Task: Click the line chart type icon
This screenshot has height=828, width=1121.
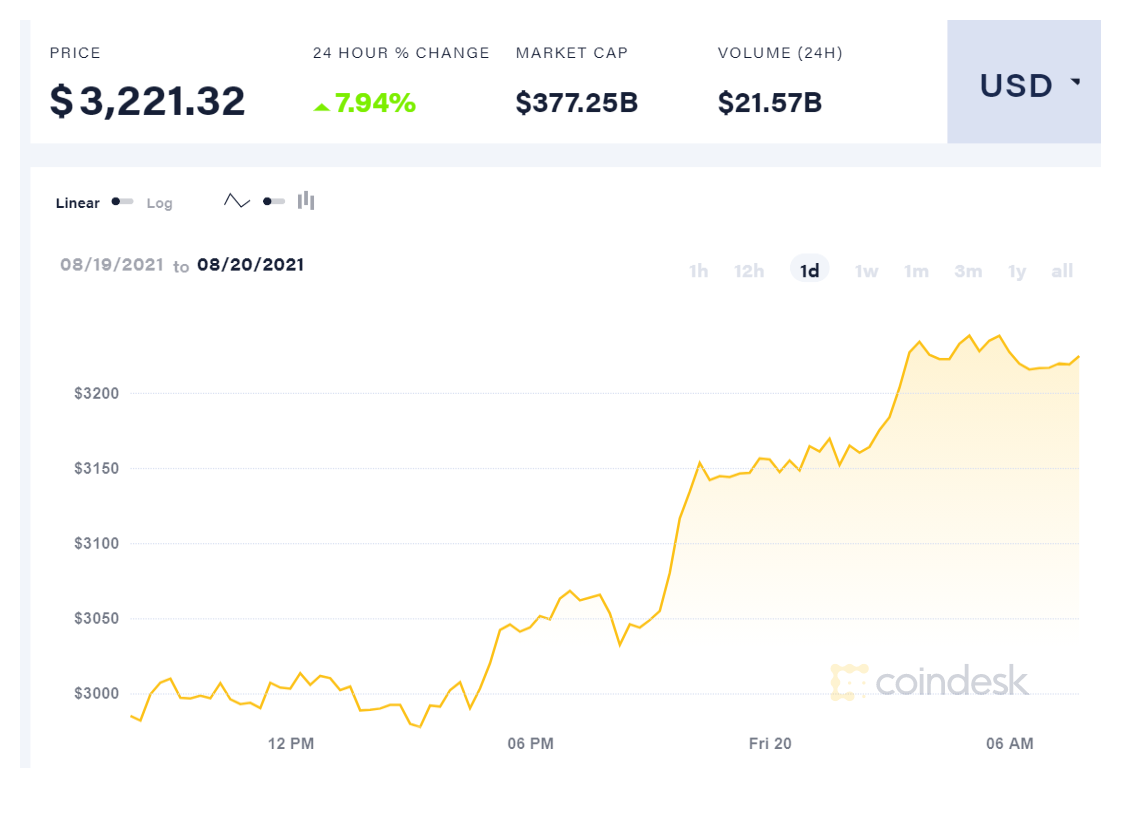Action: [237, 201]
